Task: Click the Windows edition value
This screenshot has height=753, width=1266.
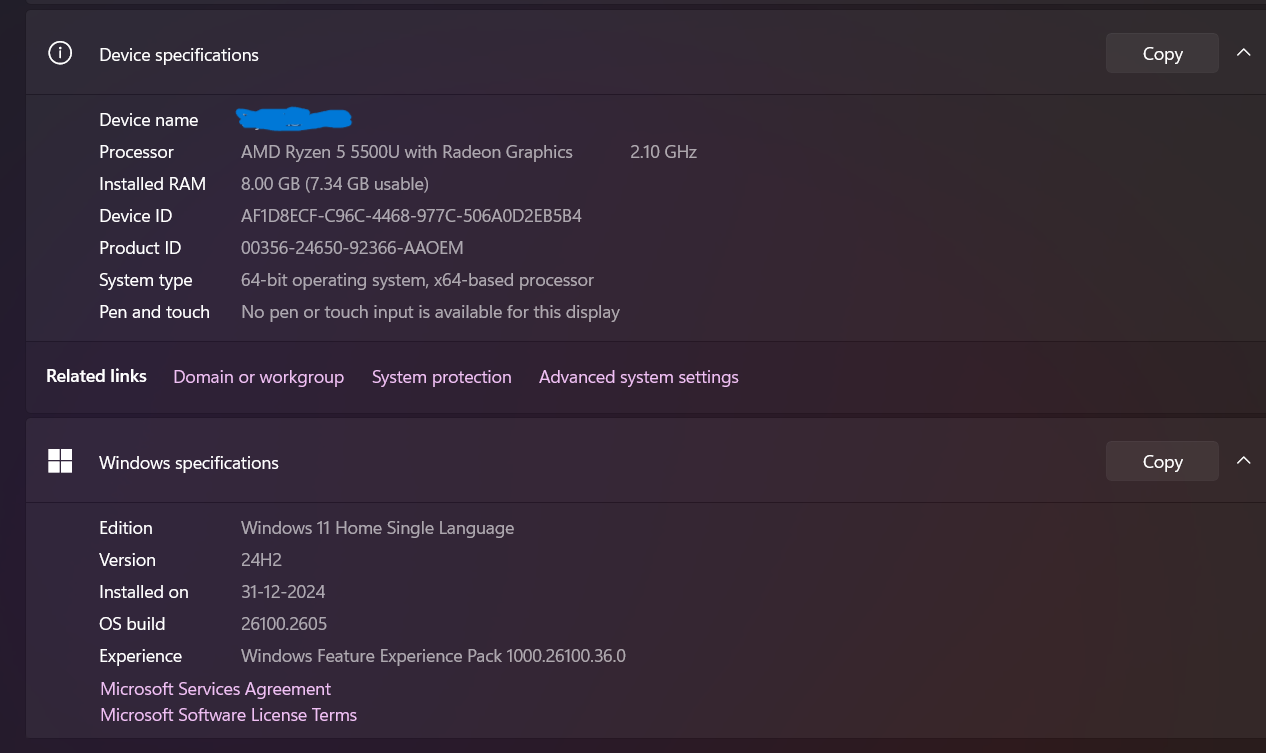Action: point(377,528)
